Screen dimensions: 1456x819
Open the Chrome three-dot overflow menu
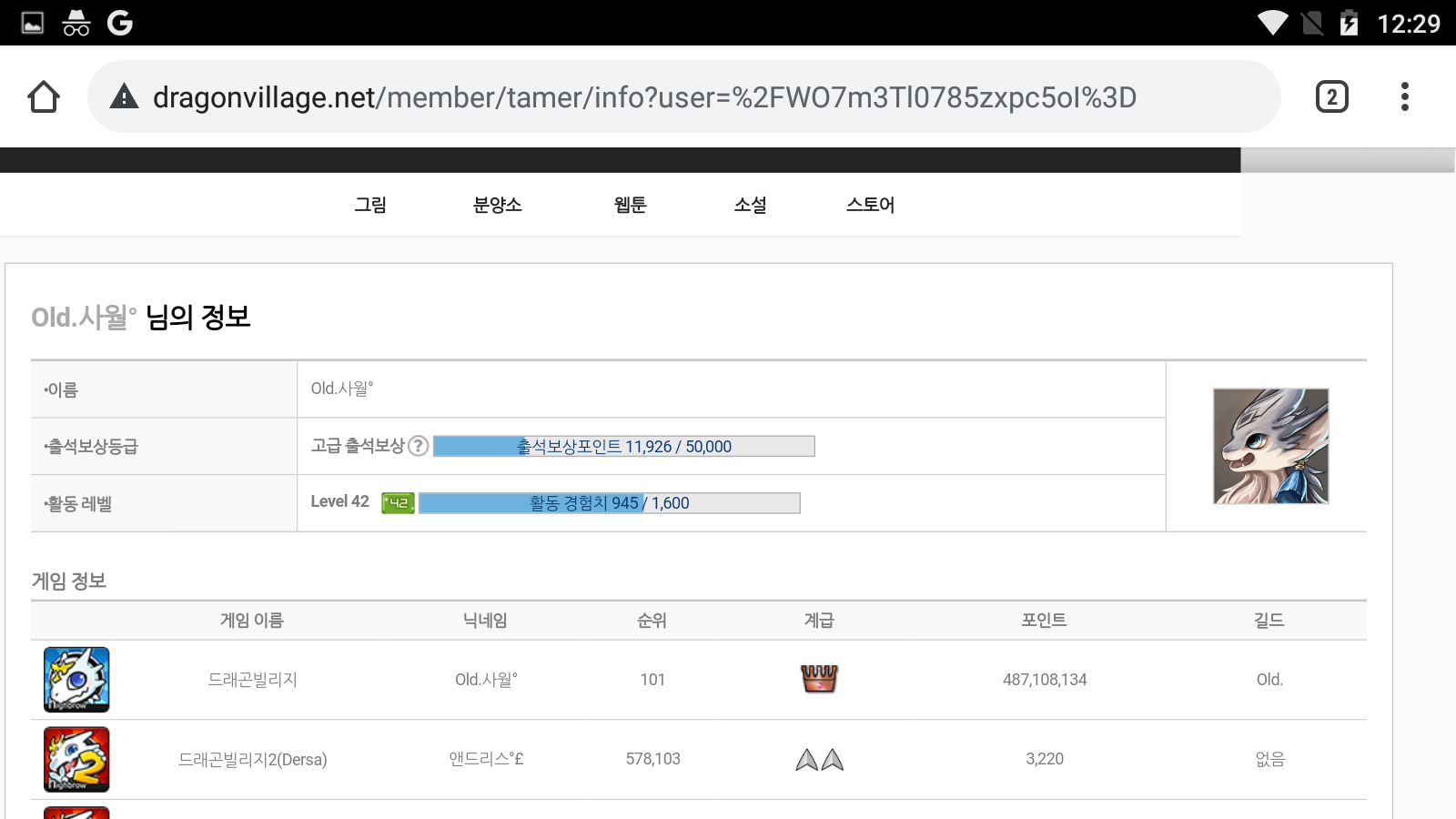point(1404,96)
